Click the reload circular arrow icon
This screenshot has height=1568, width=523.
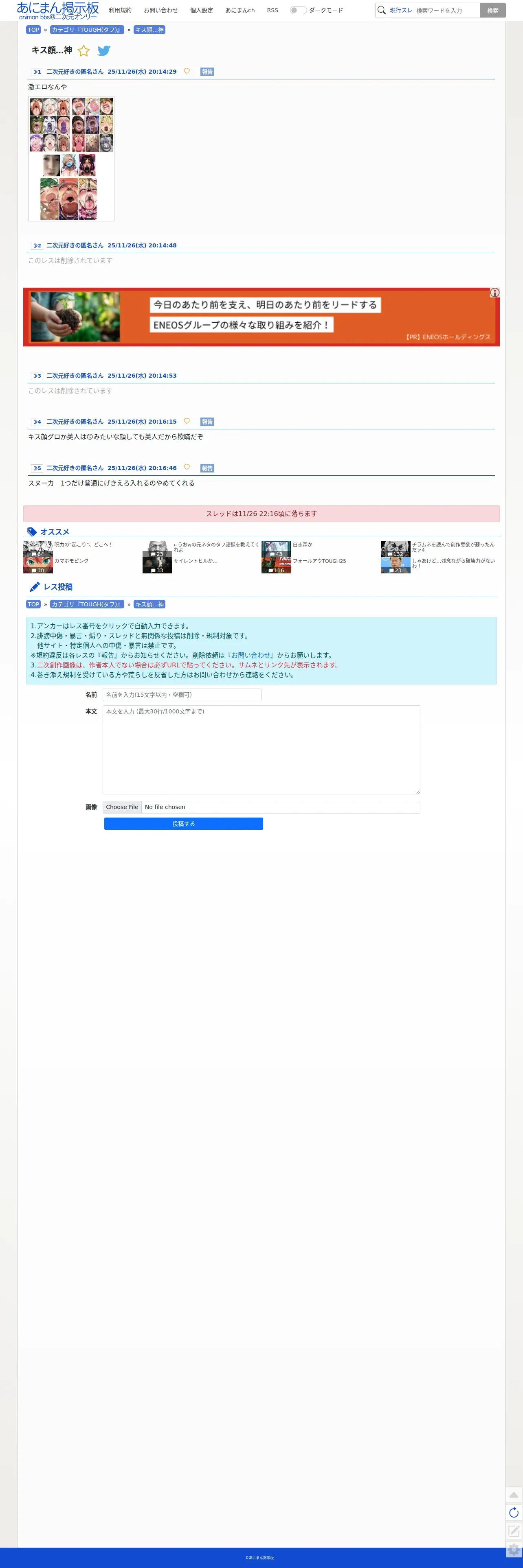click(x=514, y=1513)
